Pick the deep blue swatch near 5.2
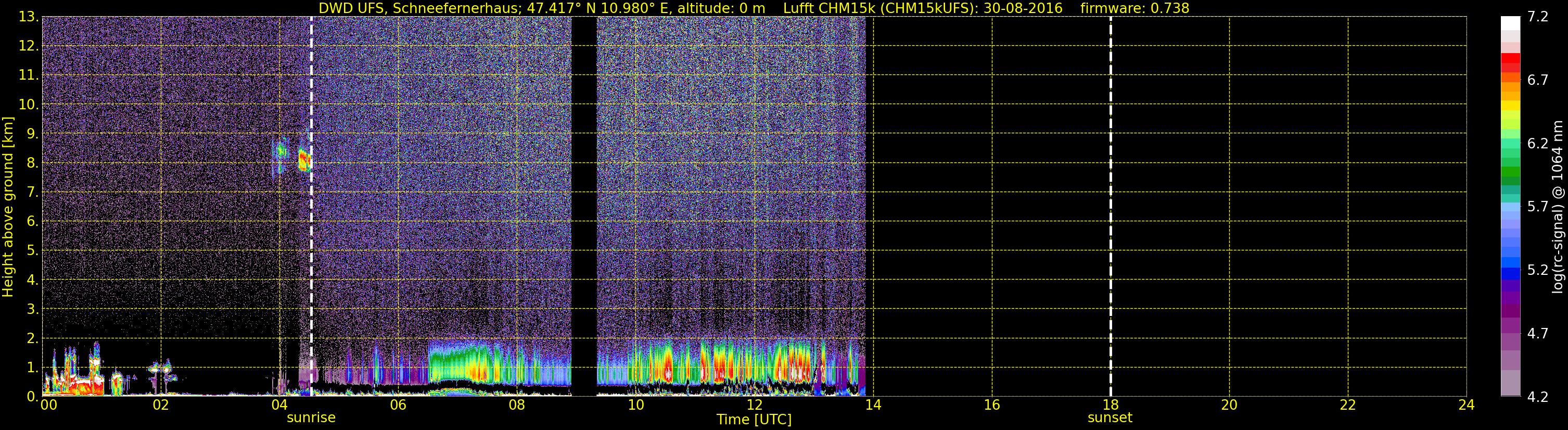This screenshot has width=1568, height=430. click(x=1510, y=274)
